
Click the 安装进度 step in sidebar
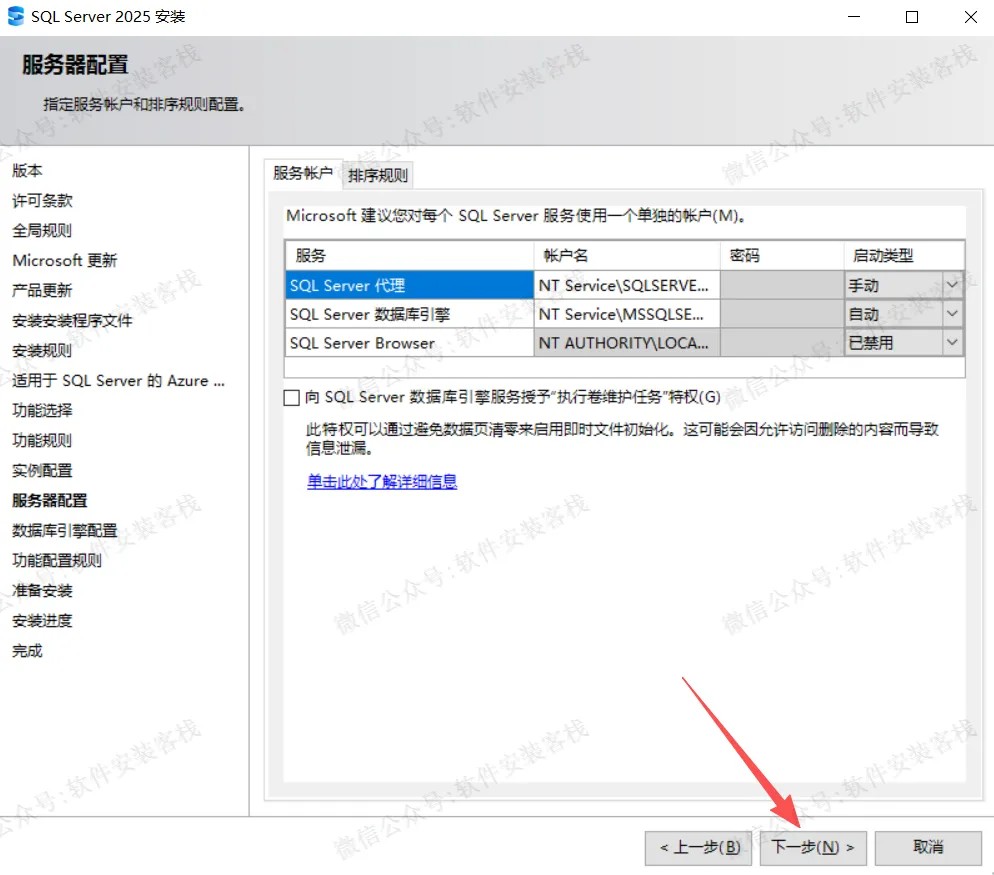click(42, 620)
